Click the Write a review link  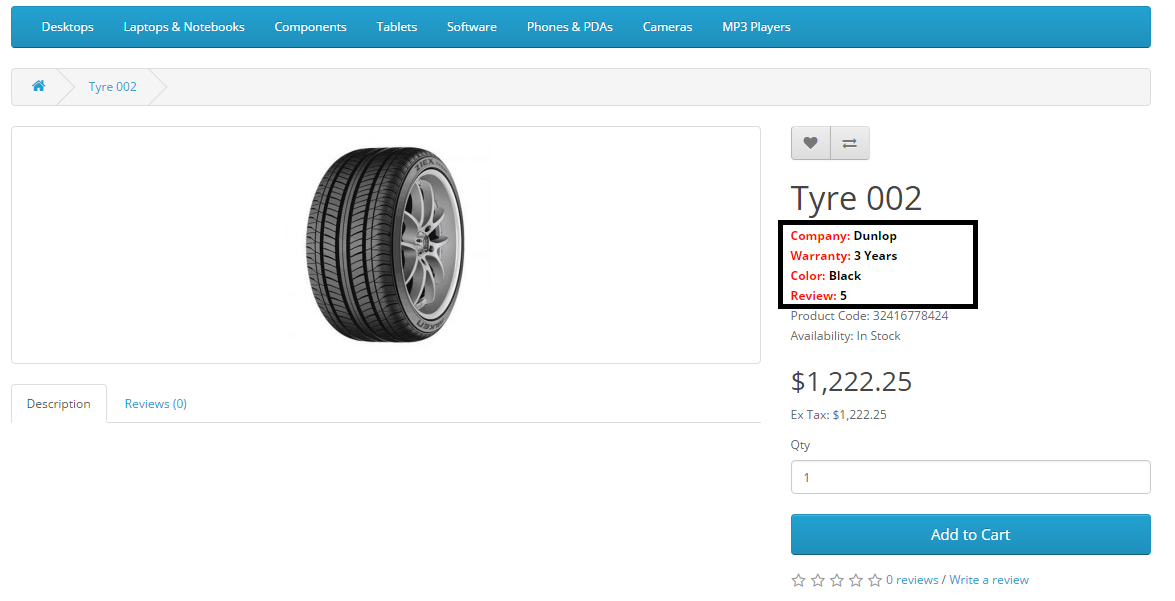pyautogui.click(x=989, y=580)
